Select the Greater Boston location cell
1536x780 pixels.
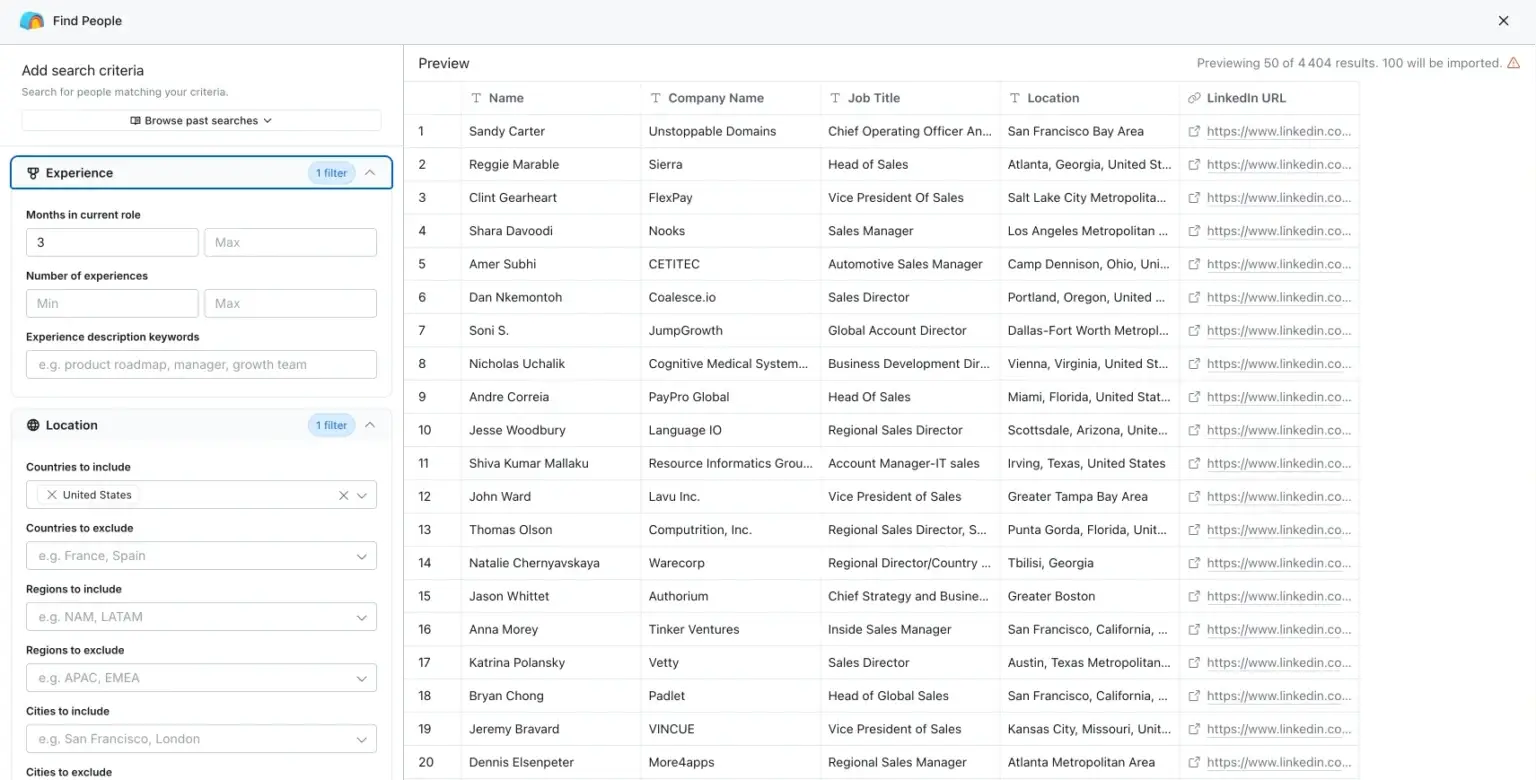tap(1090, 596)
